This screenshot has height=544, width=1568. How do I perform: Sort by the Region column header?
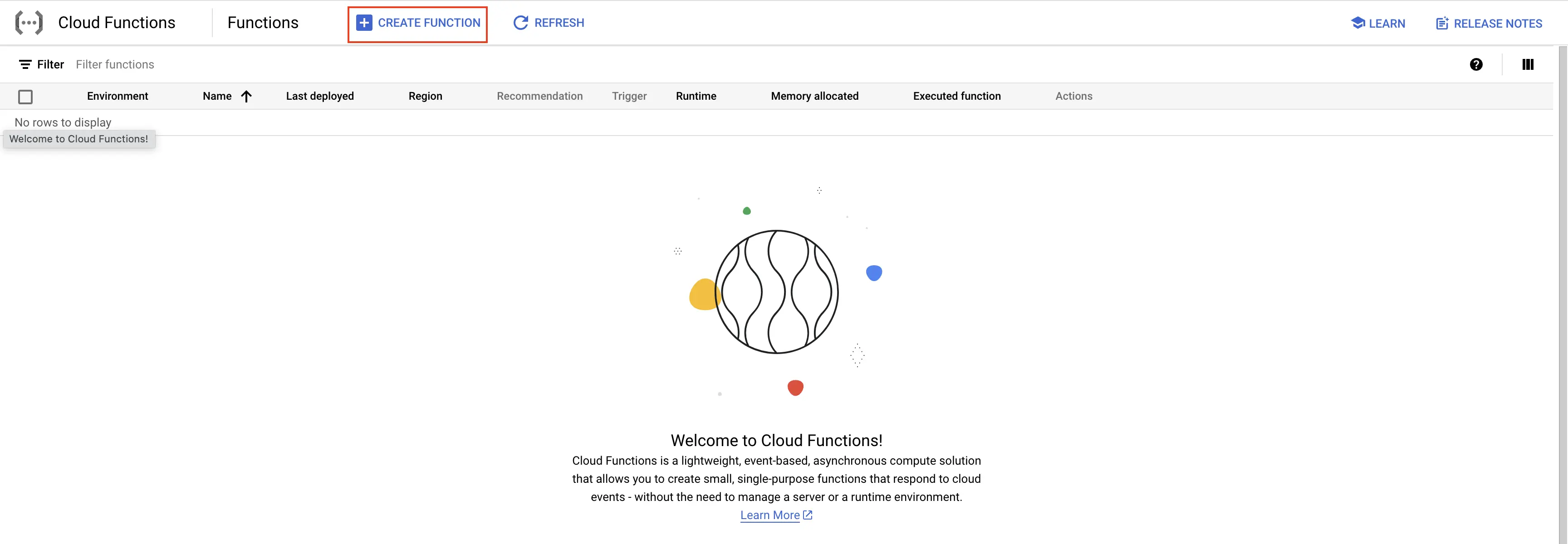(x=426, y=96)
